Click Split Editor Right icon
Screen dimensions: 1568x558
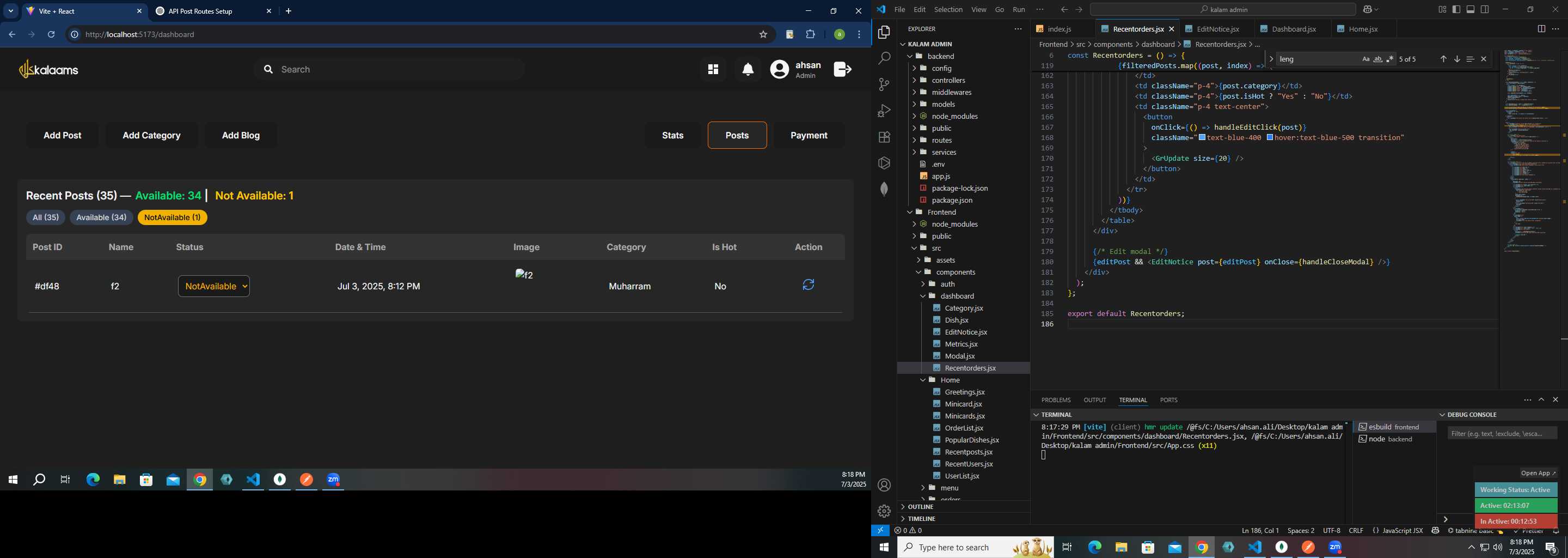click(x=1541, y=29)
